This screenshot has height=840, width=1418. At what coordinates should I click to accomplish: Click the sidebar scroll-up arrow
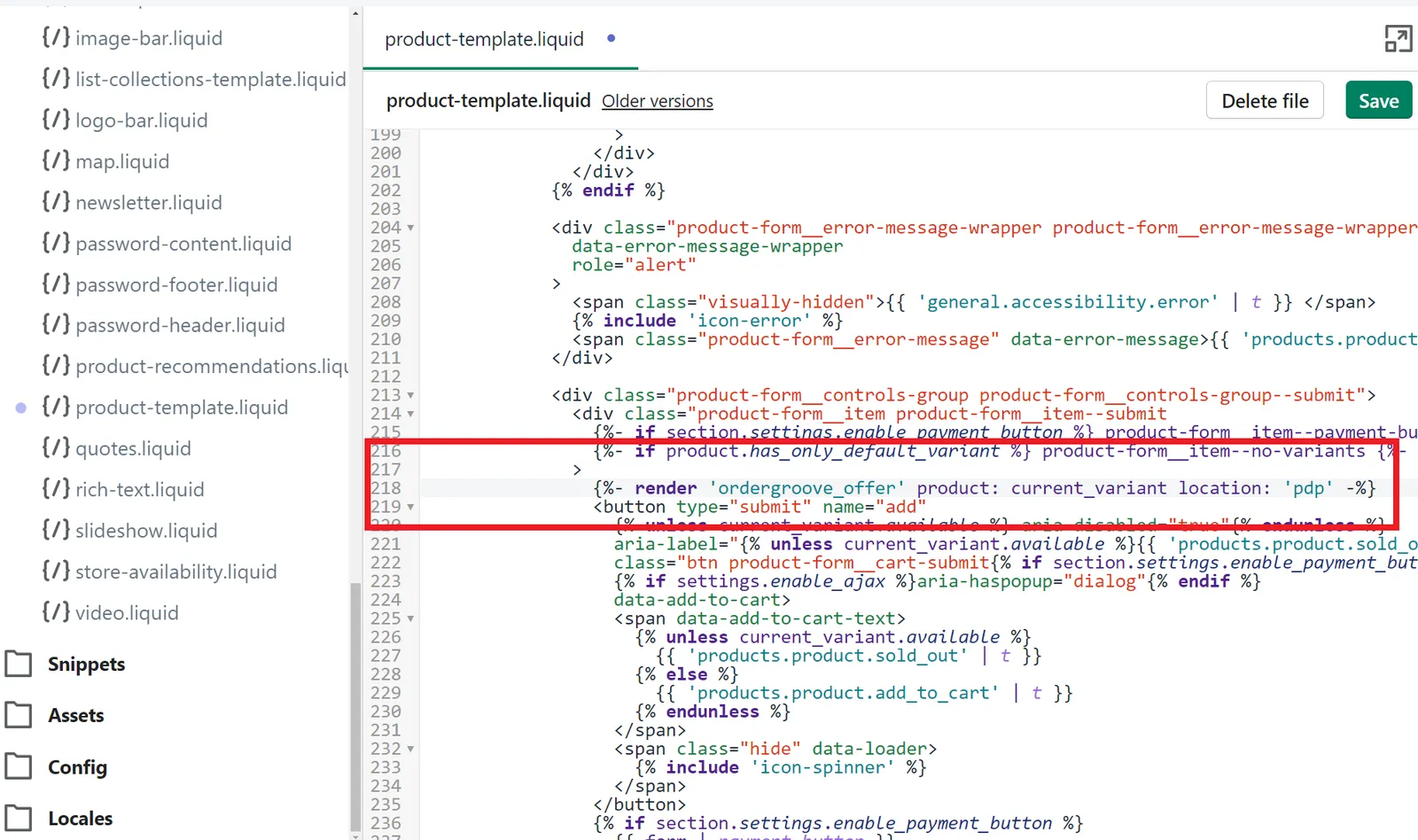pyautogui.click(x=356, y=13)
